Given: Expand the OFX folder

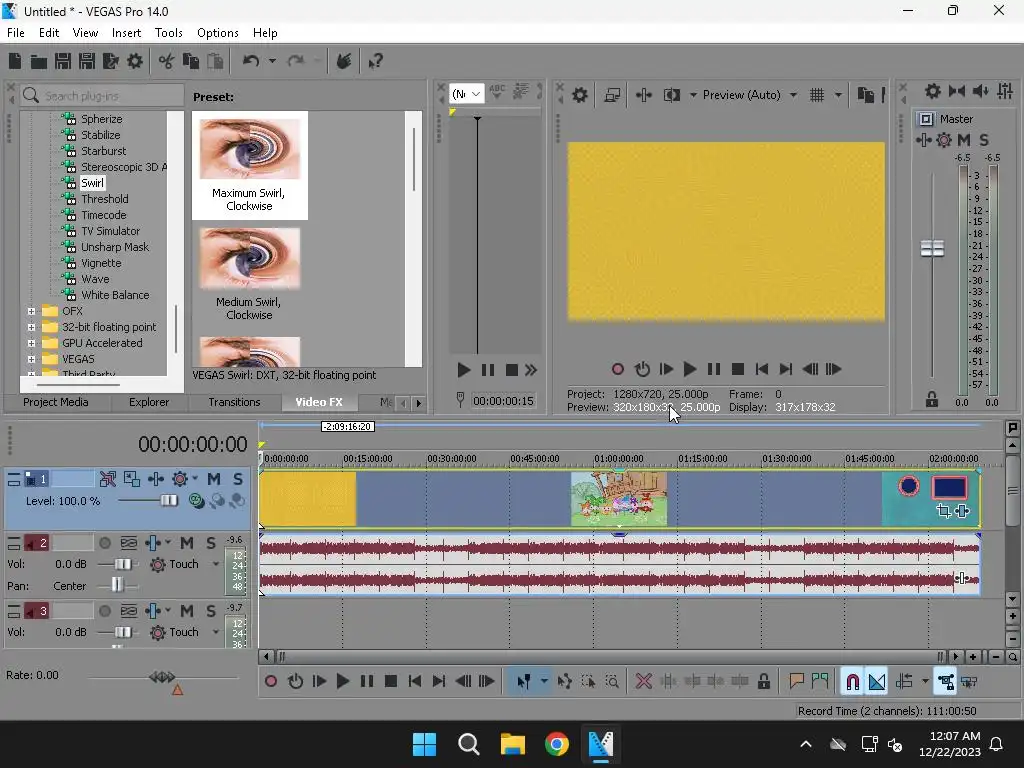Looking at the screenshot, I should (31, 312).
